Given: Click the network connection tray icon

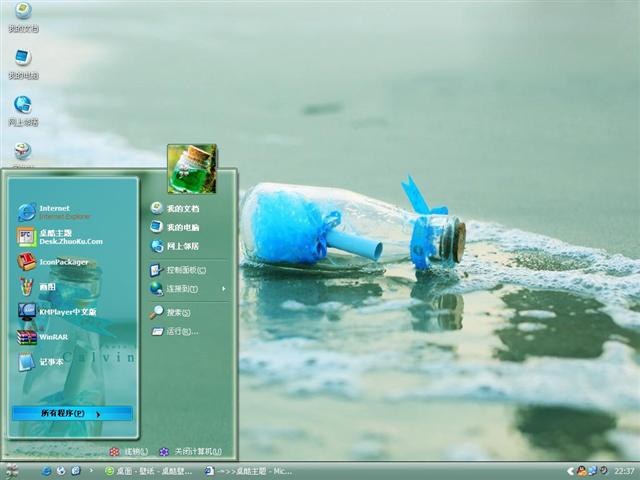Looking at the screenshot, I should 593,471.
